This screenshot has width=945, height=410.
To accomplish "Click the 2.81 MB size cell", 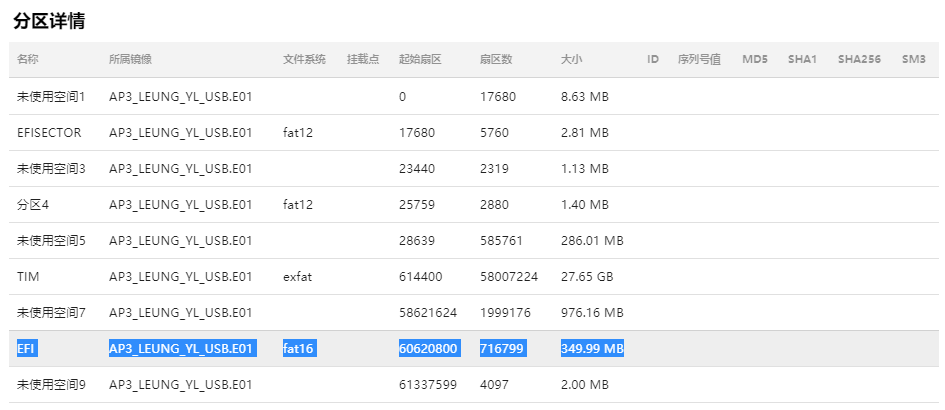I will pyautogui.click(x=585, y=133).
